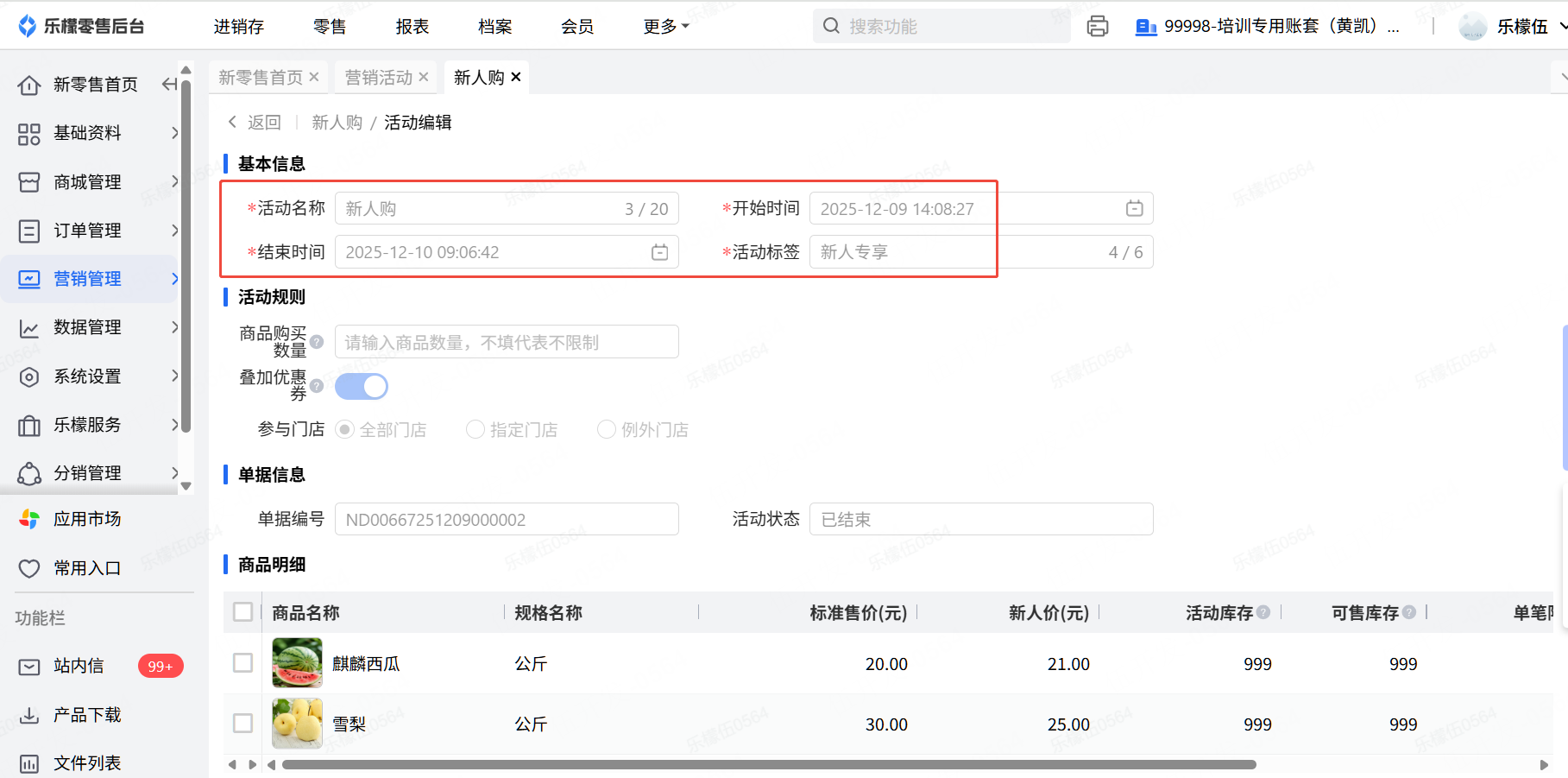Expand the 乐檬服务 submenu arrow

pyautogui.click(x=175, y=425)
